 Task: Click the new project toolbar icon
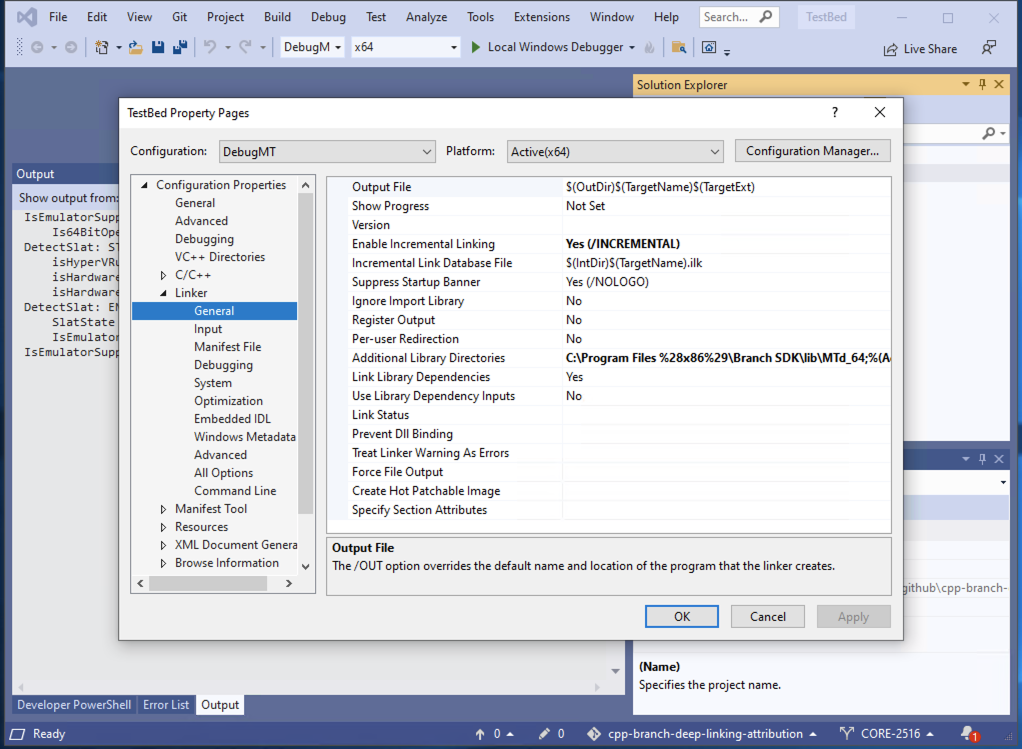click(102, 47)
